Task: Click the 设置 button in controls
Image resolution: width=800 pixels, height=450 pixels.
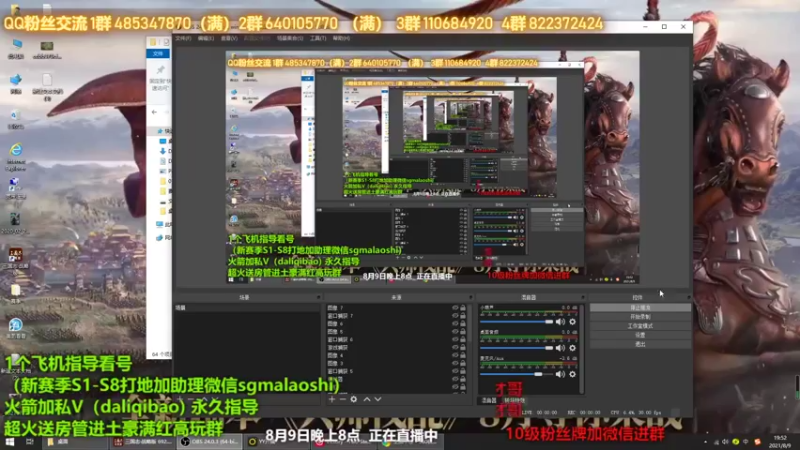Action: point(640,335)
